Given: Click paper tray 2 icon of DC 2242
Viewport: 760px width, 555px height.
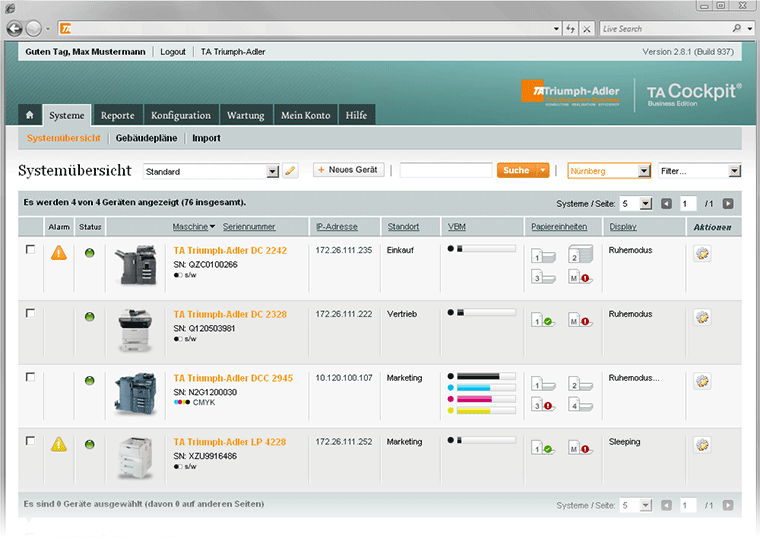Looking at the screenshot, I should pyautogui.click(x=581, y=254).
